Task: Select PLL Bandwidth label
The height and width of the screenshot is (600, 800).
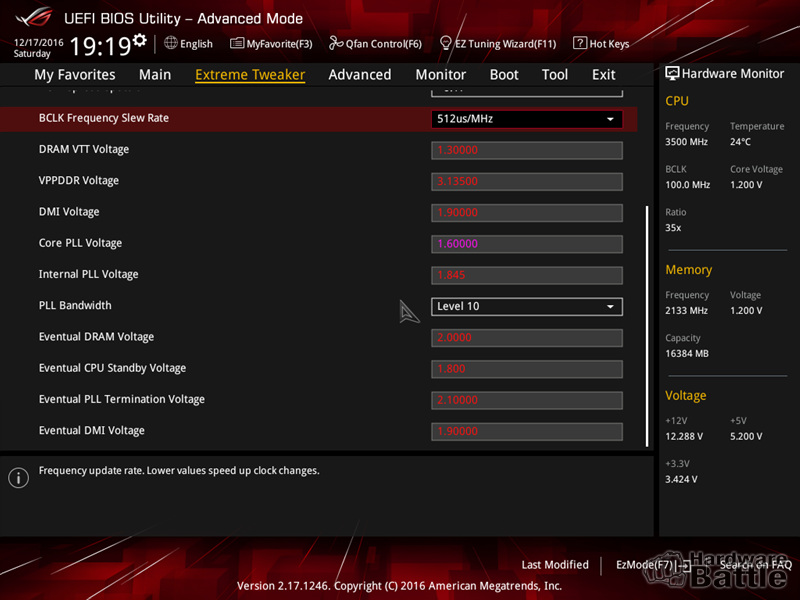Action: tap(75, 306)
